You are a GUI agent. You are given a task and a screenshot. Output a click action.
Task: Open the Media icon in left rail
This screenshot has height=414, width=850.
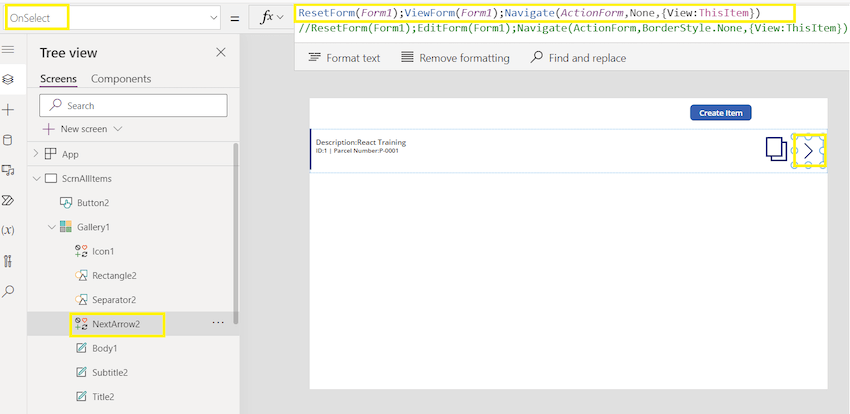(x=8, y=171)
